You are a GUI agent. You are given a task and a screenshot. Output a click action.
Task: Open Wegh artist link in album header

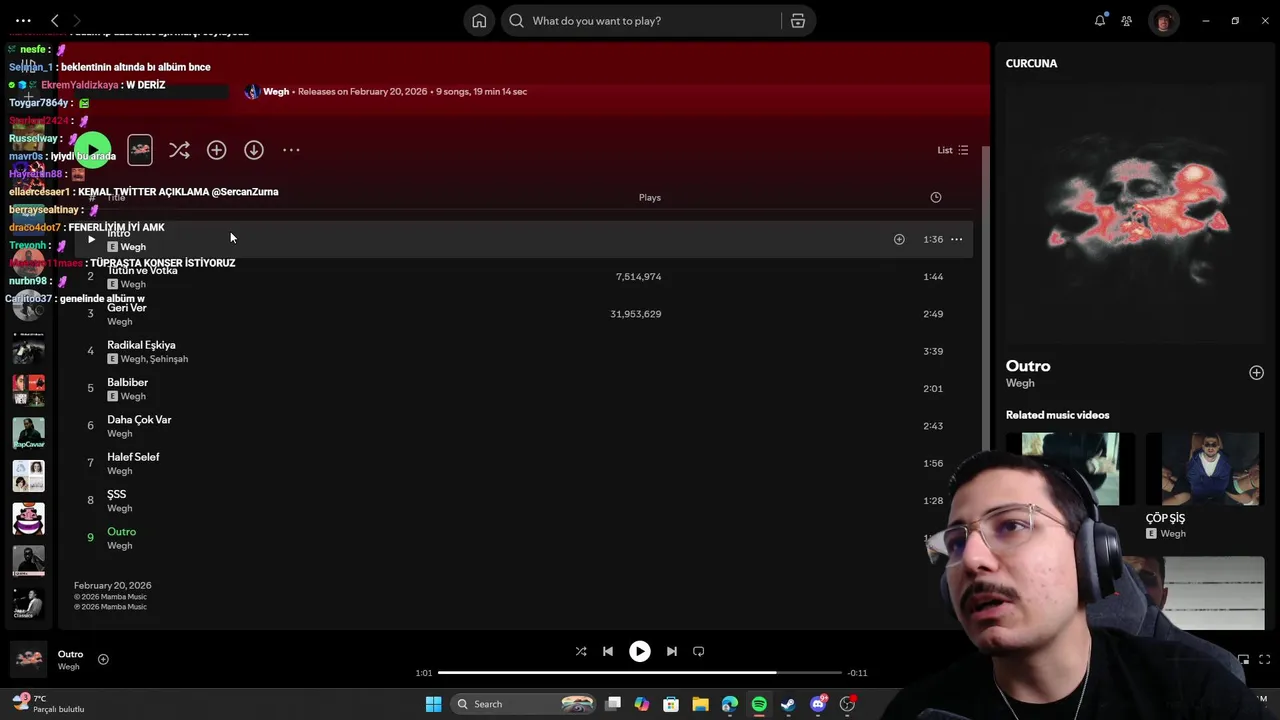[x=276, y=92]
